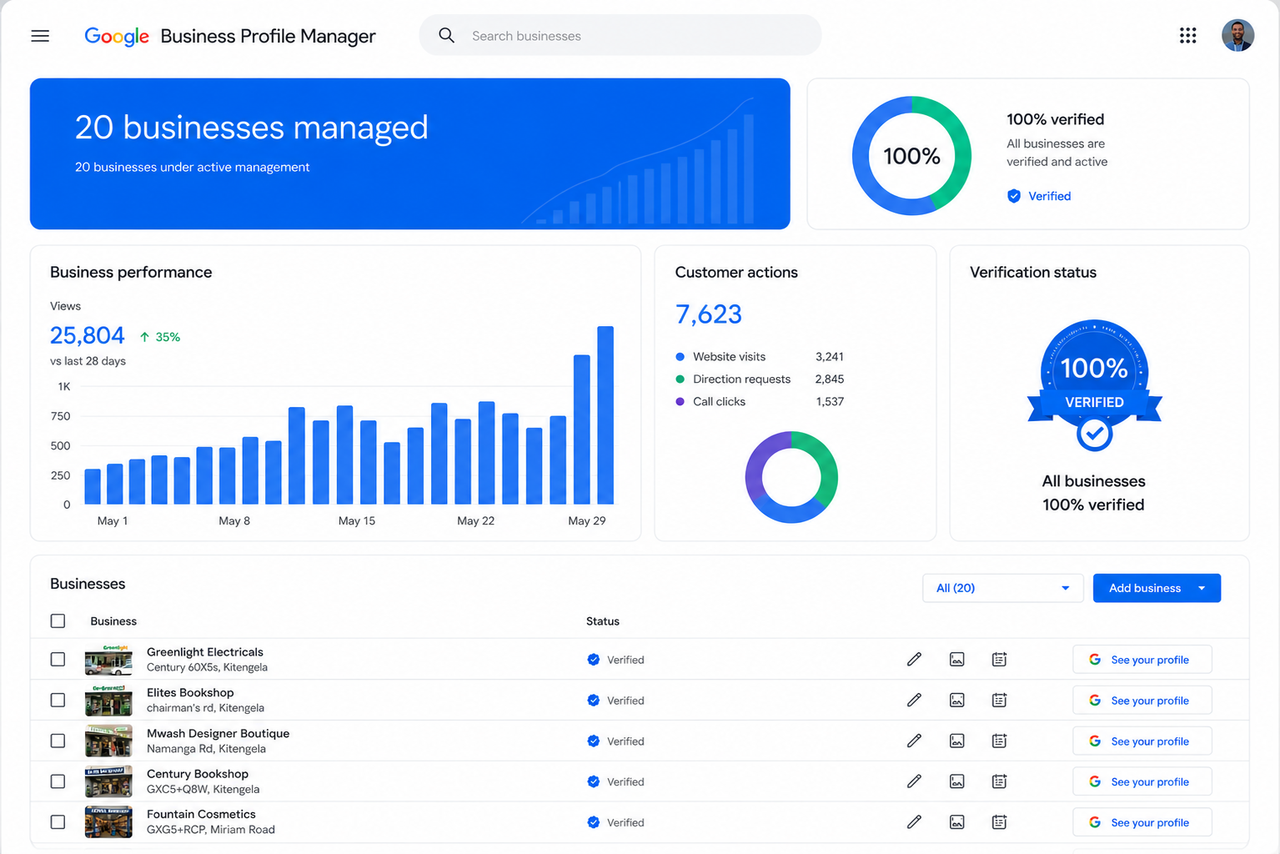
Task: Click the verified shield icon in summary card
Action: pyautogui.click(x=1014, y=196)
